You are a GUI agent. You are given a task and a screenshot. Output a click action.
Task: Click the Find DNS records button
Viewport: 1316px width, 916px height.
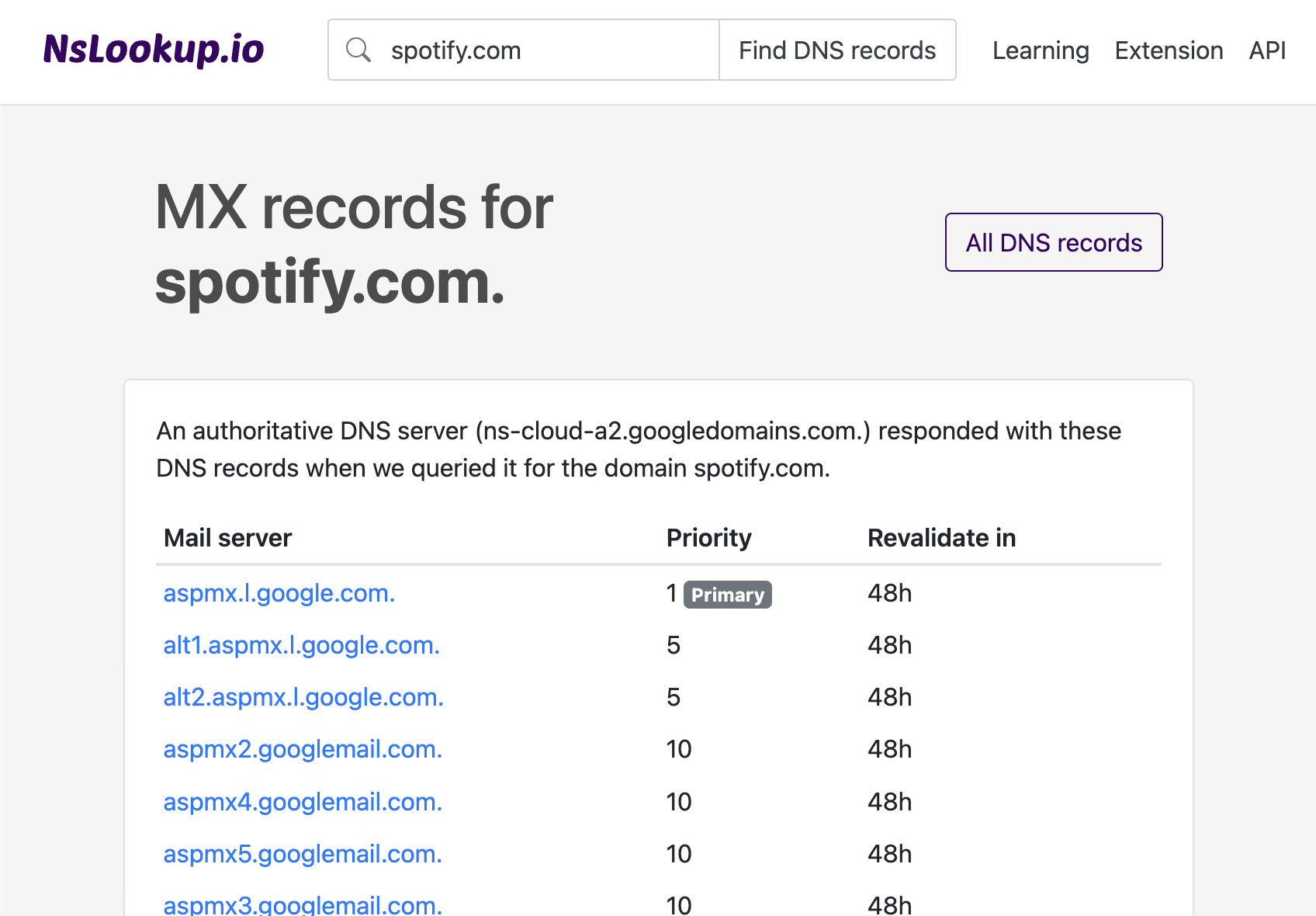[x=837, y=49]
